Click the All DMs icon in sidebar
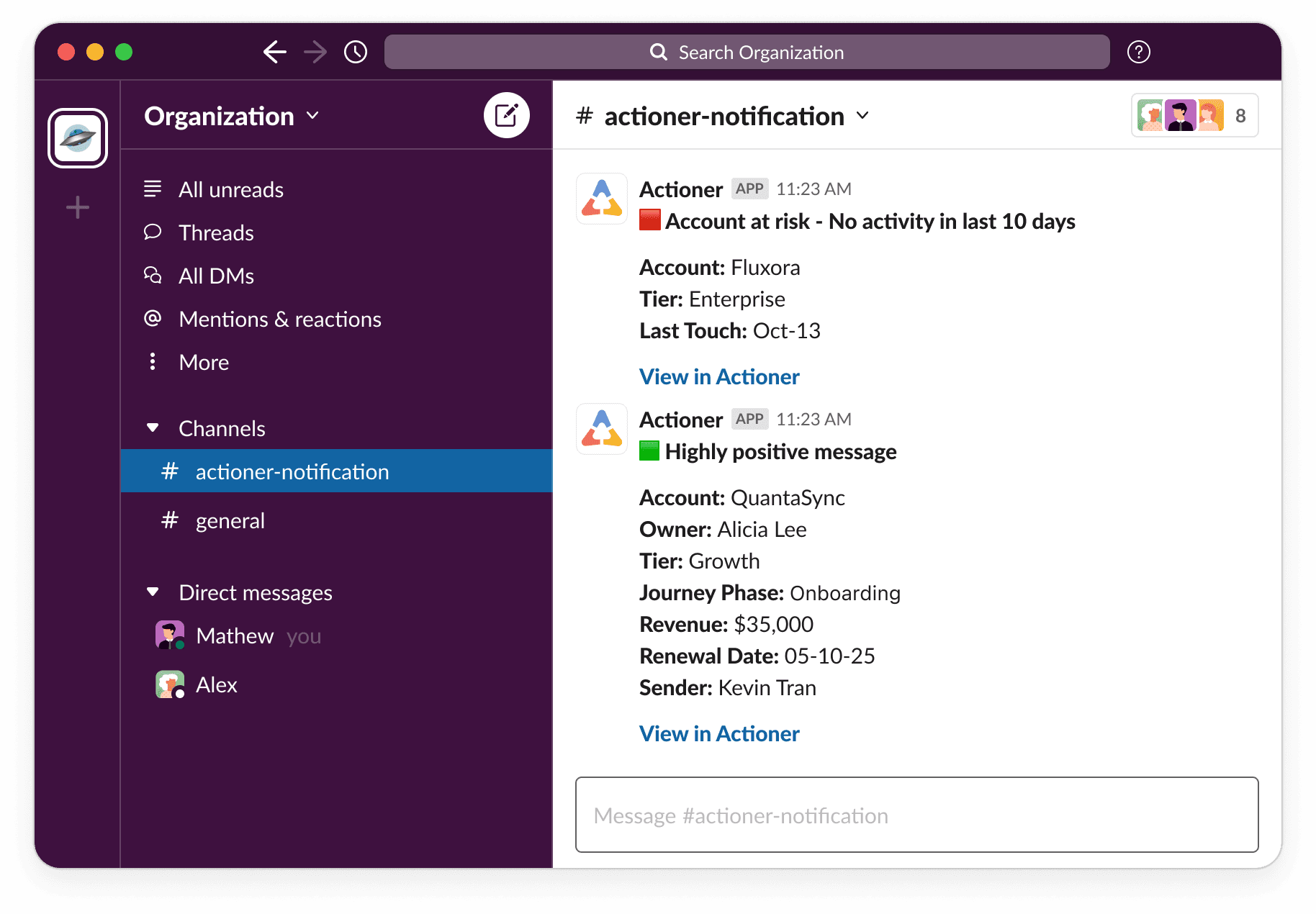The height and width of the screenshot is (914, 1316). tap(153, 275)
